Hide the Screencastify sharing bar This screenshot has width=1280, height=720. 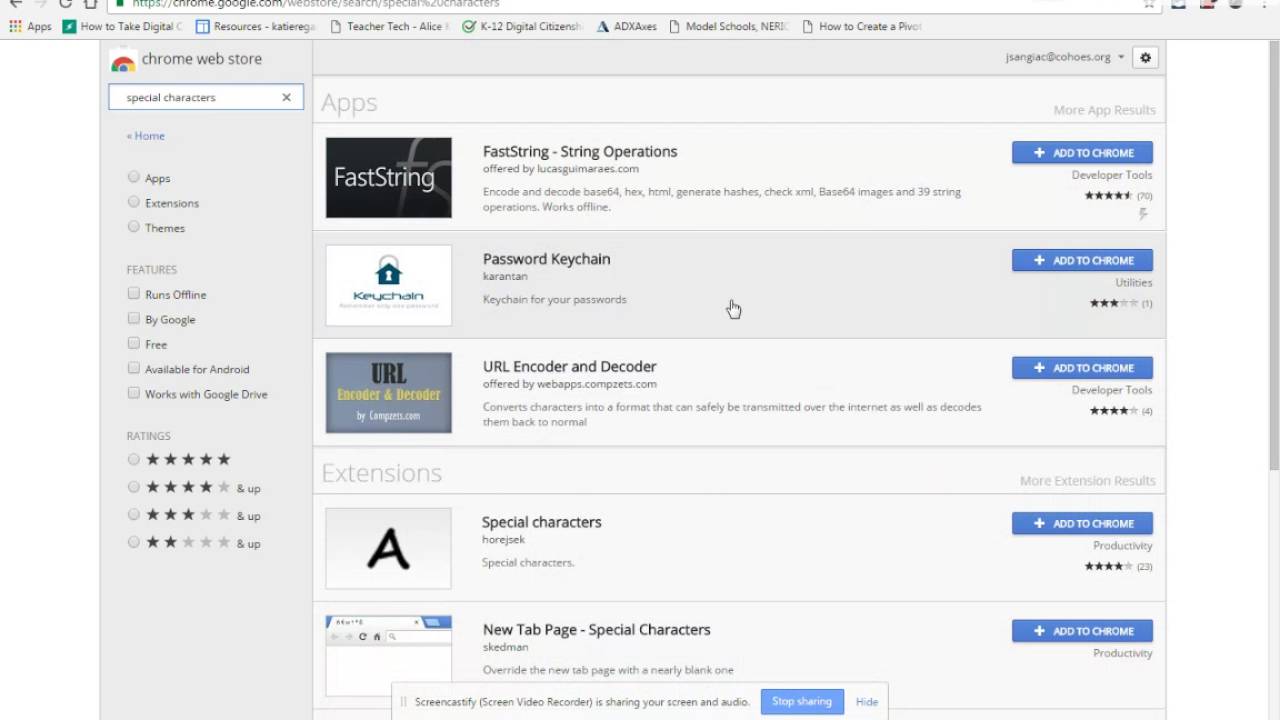point(867,702)
